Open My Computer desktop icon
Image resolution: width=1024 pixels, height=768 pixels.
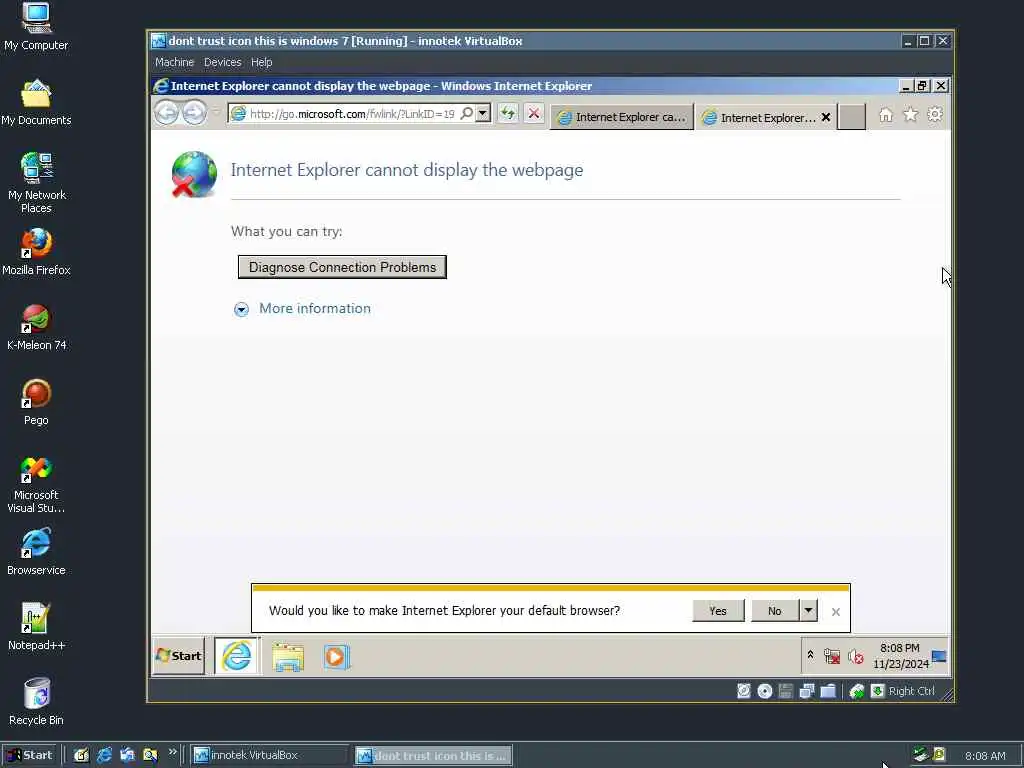coord(36,27)
